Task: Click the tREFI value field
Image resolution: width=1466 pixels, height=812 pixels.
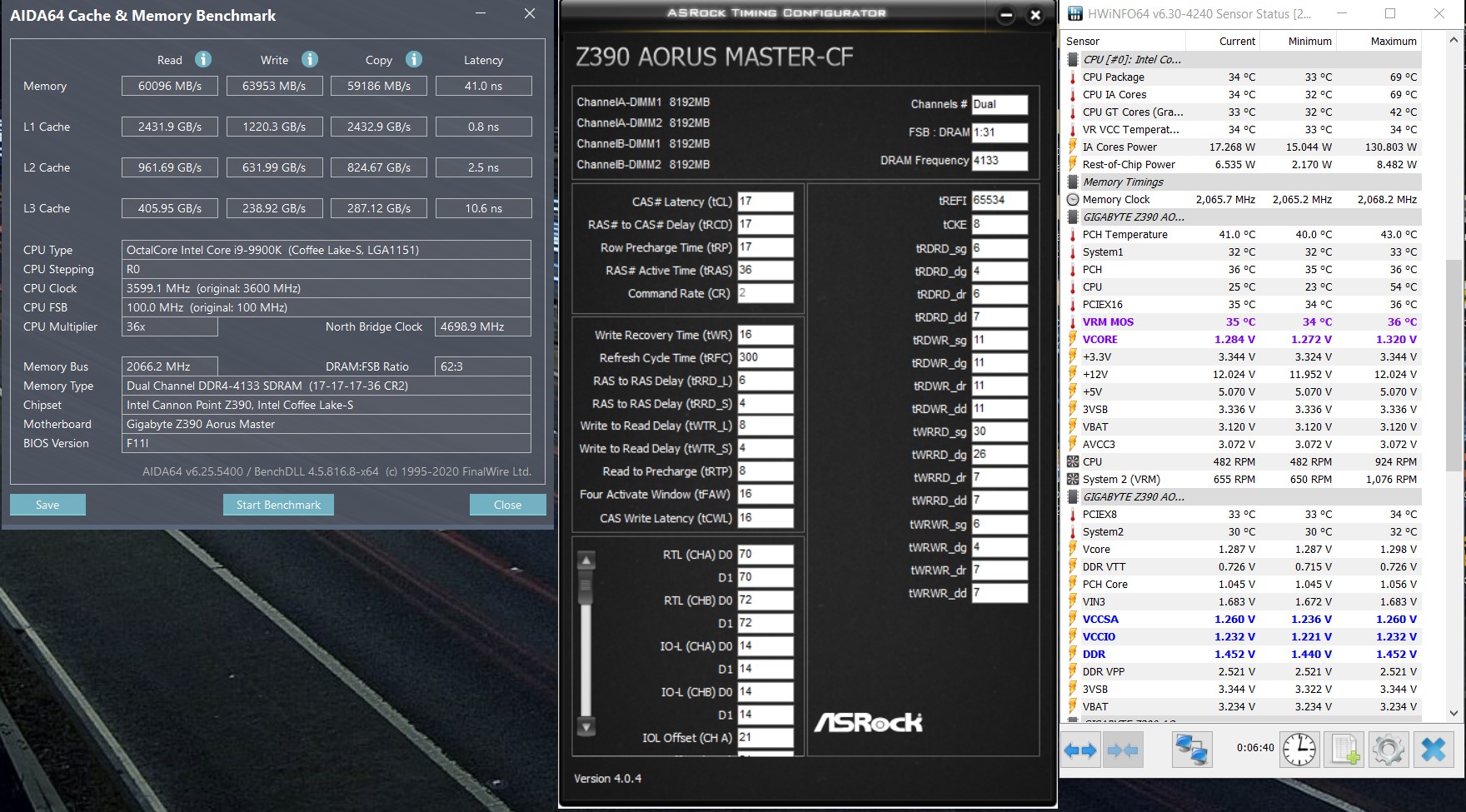Action: coord(1000,201)
